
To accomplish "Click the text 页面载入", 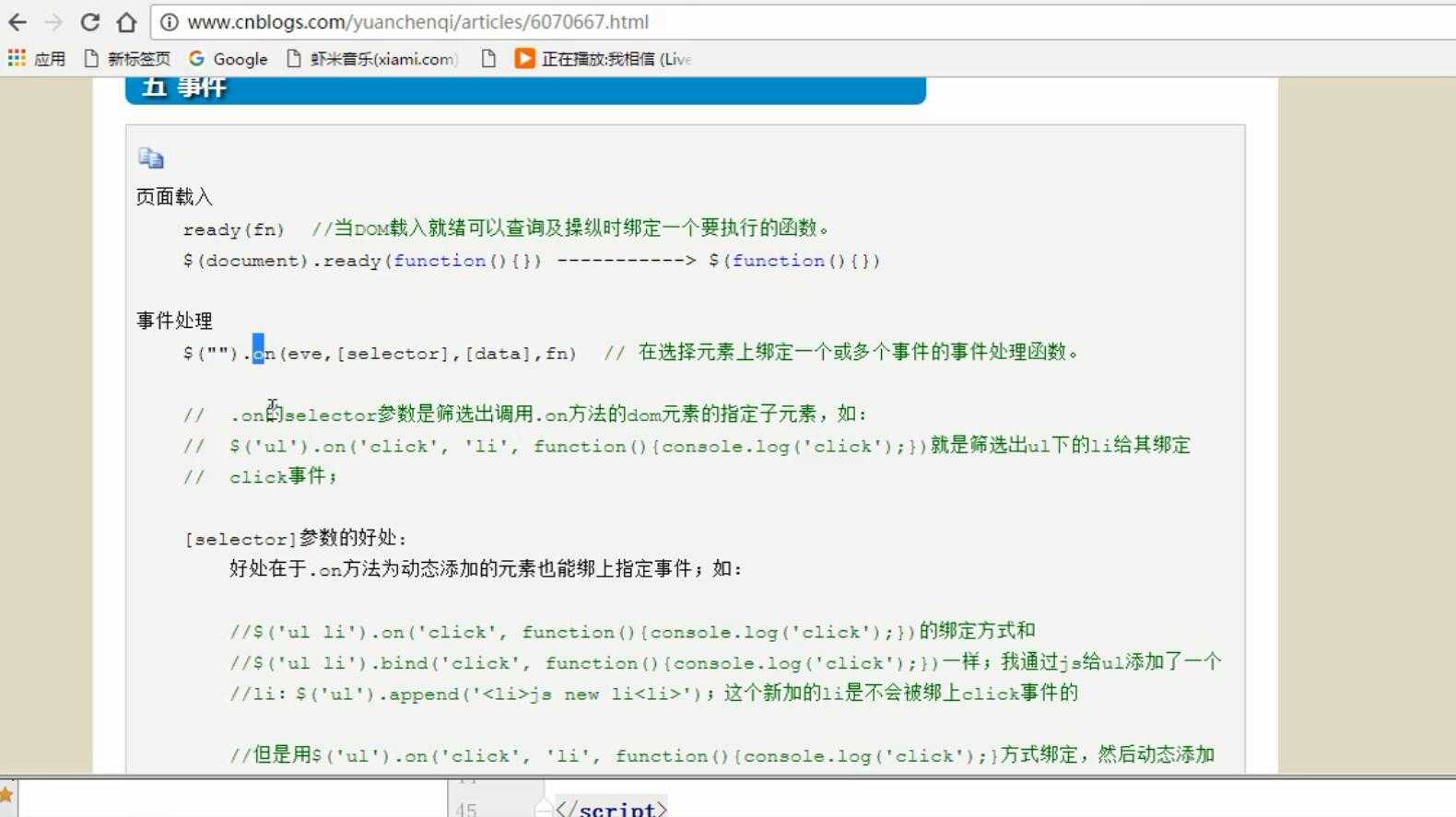I will (x=174, y=197).
